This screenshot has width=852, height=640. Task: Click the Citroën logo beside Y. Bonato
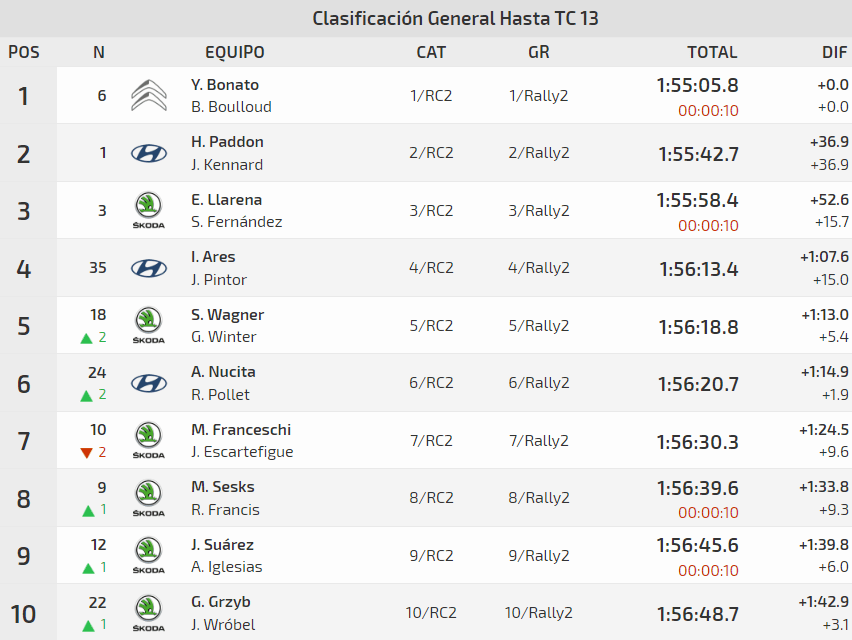149,96
